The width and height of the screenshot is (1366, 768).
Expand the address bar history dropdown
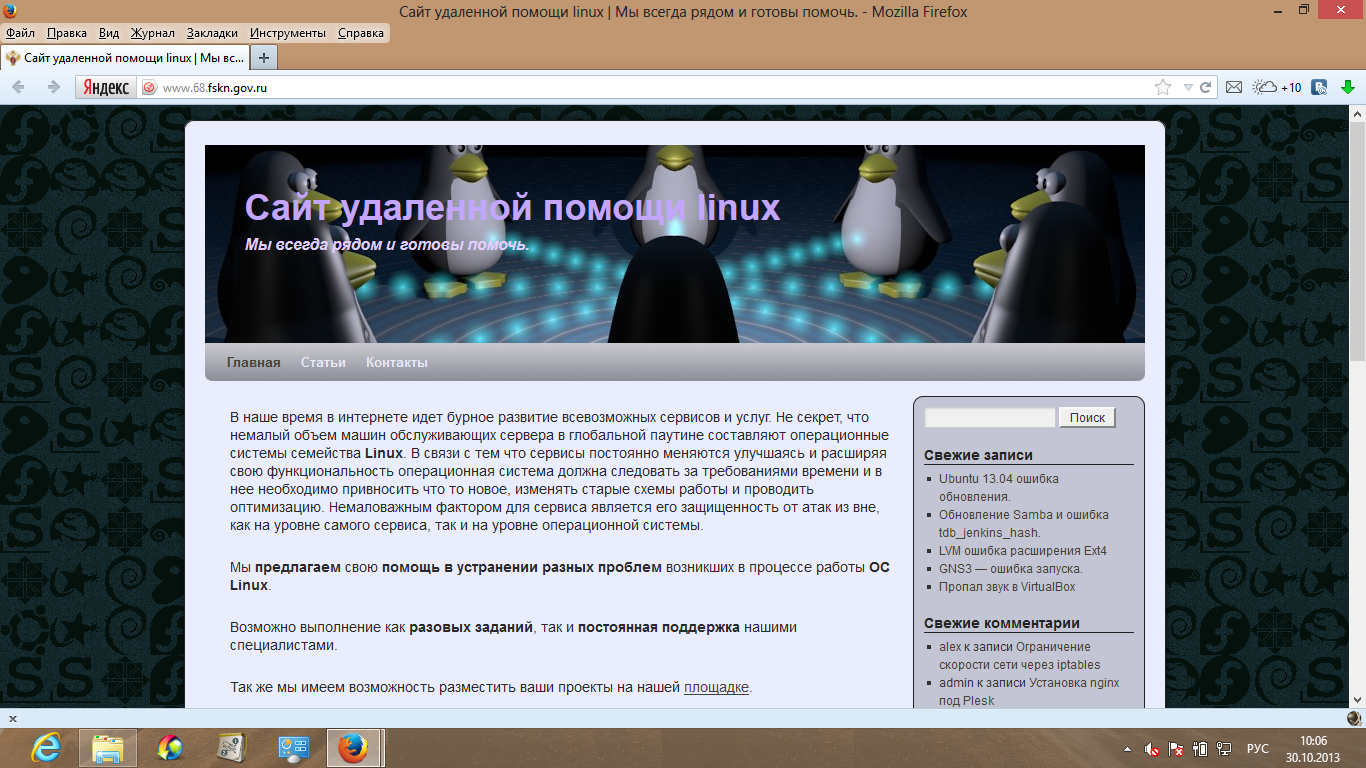[1188, 87]
